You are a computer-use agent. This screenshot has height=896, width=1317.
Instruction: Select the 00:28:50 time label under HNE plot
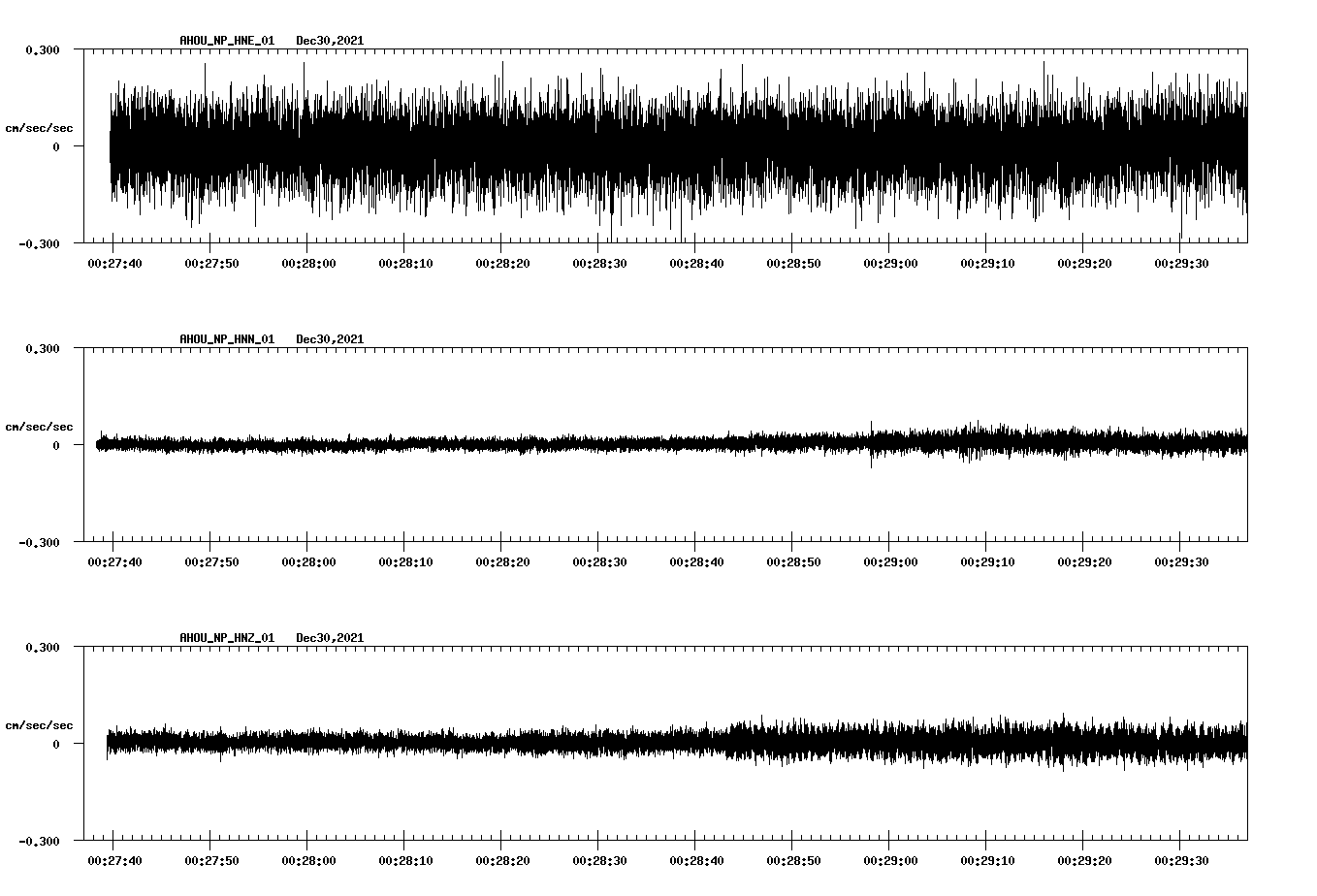point(793,263)
